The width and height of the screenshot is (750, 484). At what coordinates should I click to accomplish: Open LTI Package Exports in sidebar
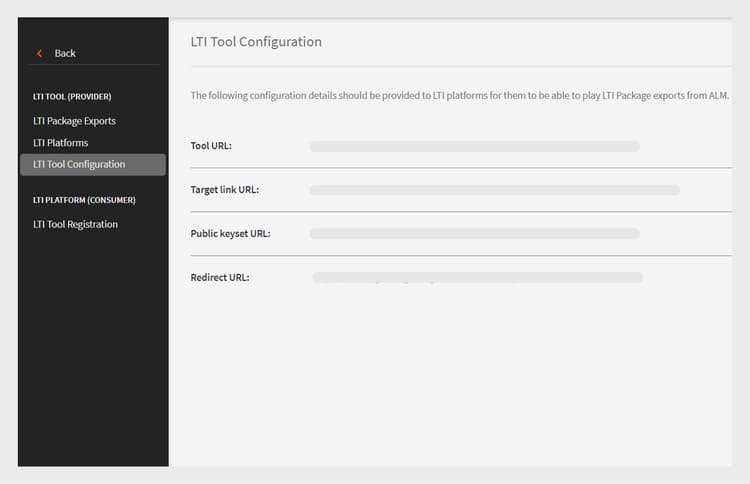(74, 121)
